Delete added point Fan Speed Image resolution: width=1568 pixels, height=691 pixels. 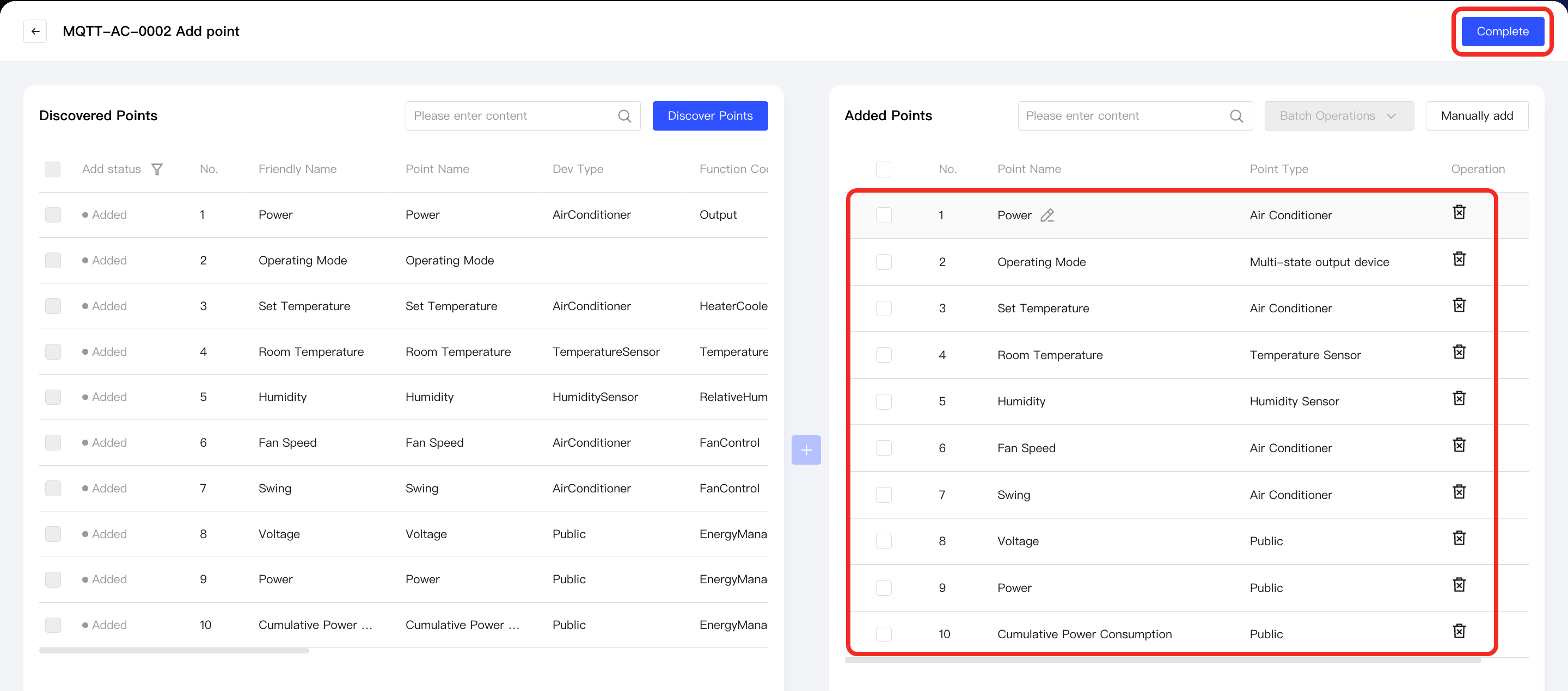tap(1459, 445)
